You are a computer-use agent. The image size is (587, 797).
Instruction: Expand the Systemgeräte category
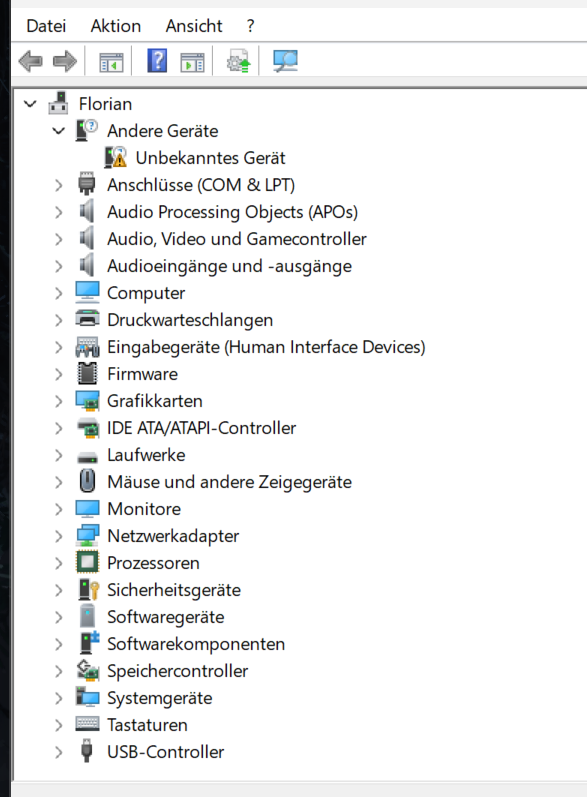pos(59,697)
